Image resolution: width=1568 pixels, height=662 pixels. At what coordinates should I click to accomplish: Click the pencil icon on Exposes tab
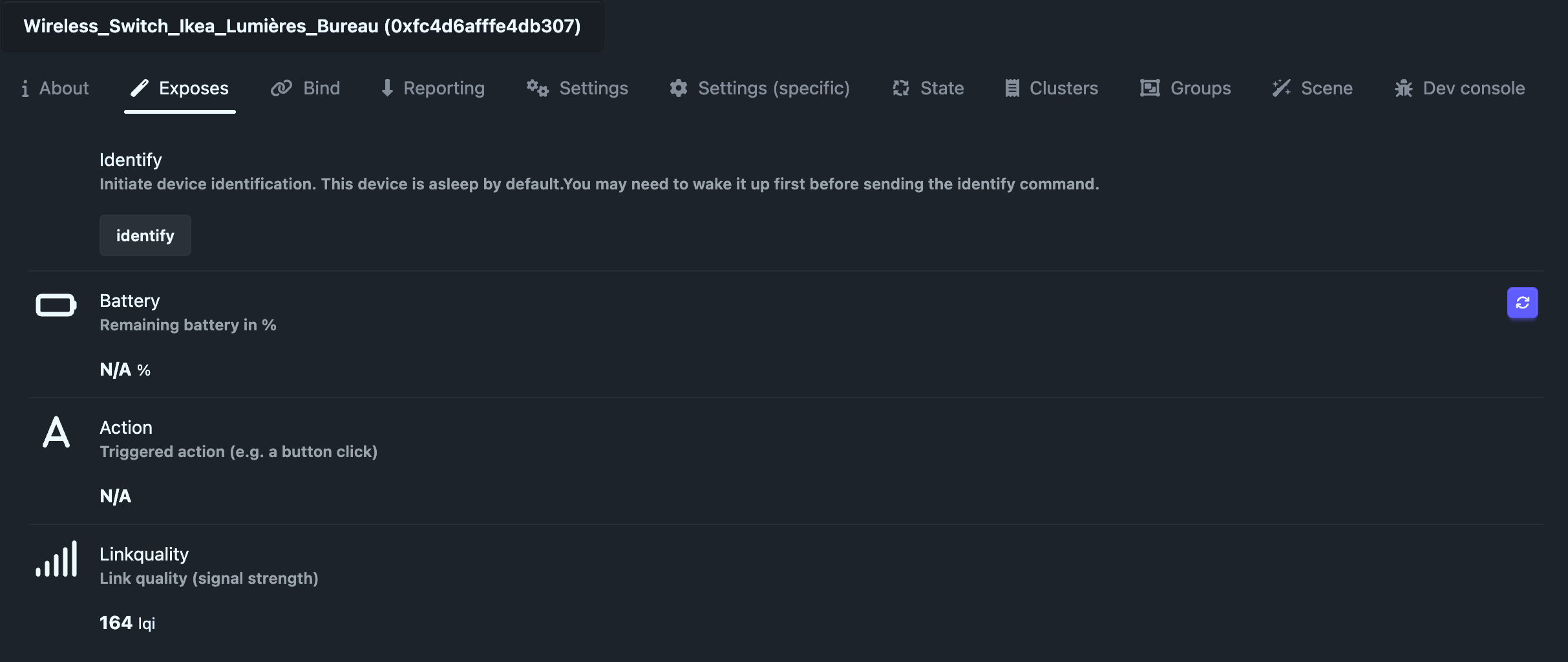click(140, 88)
